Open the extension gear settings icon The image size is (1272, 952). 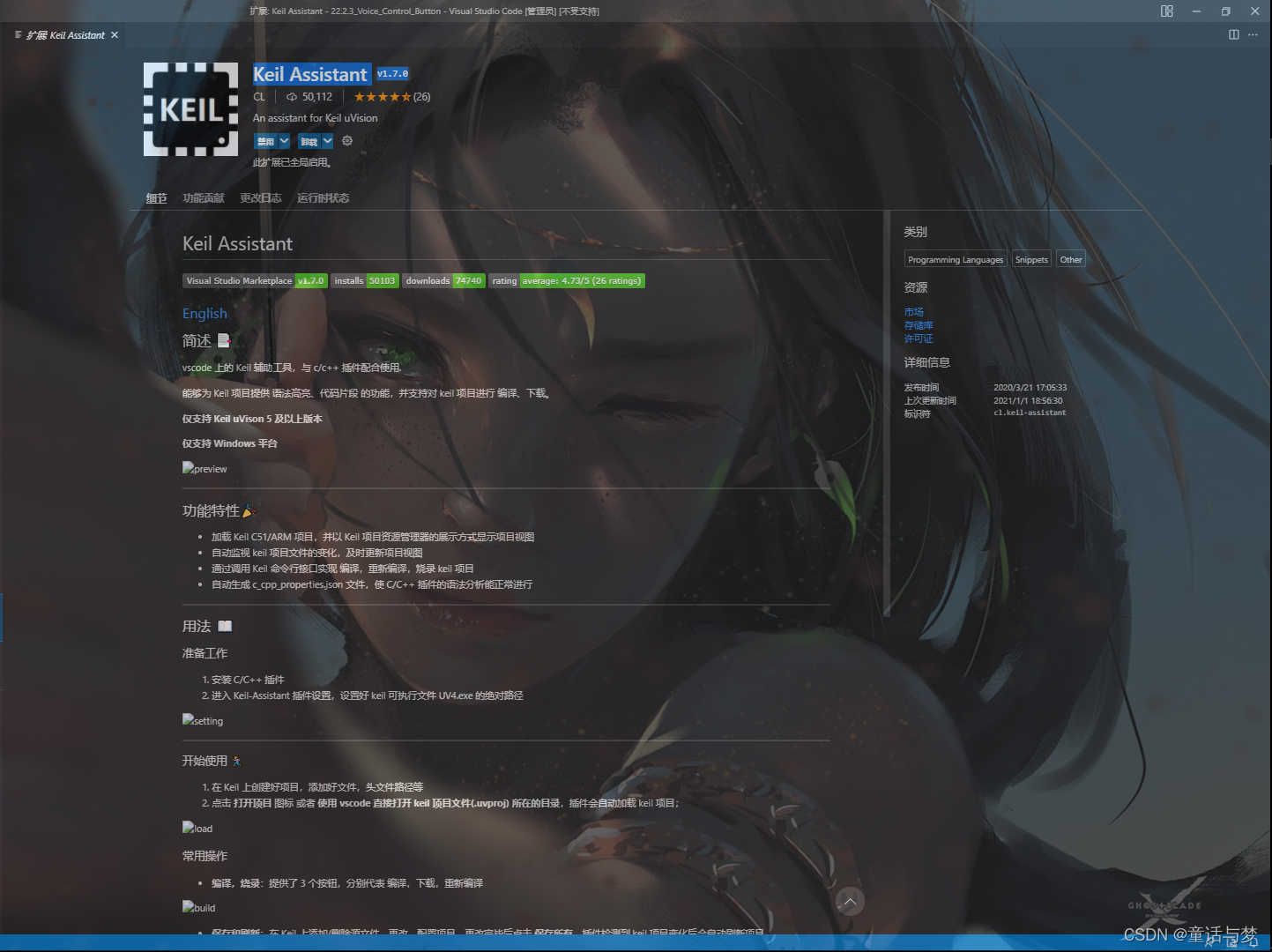(x=347, y=141)
